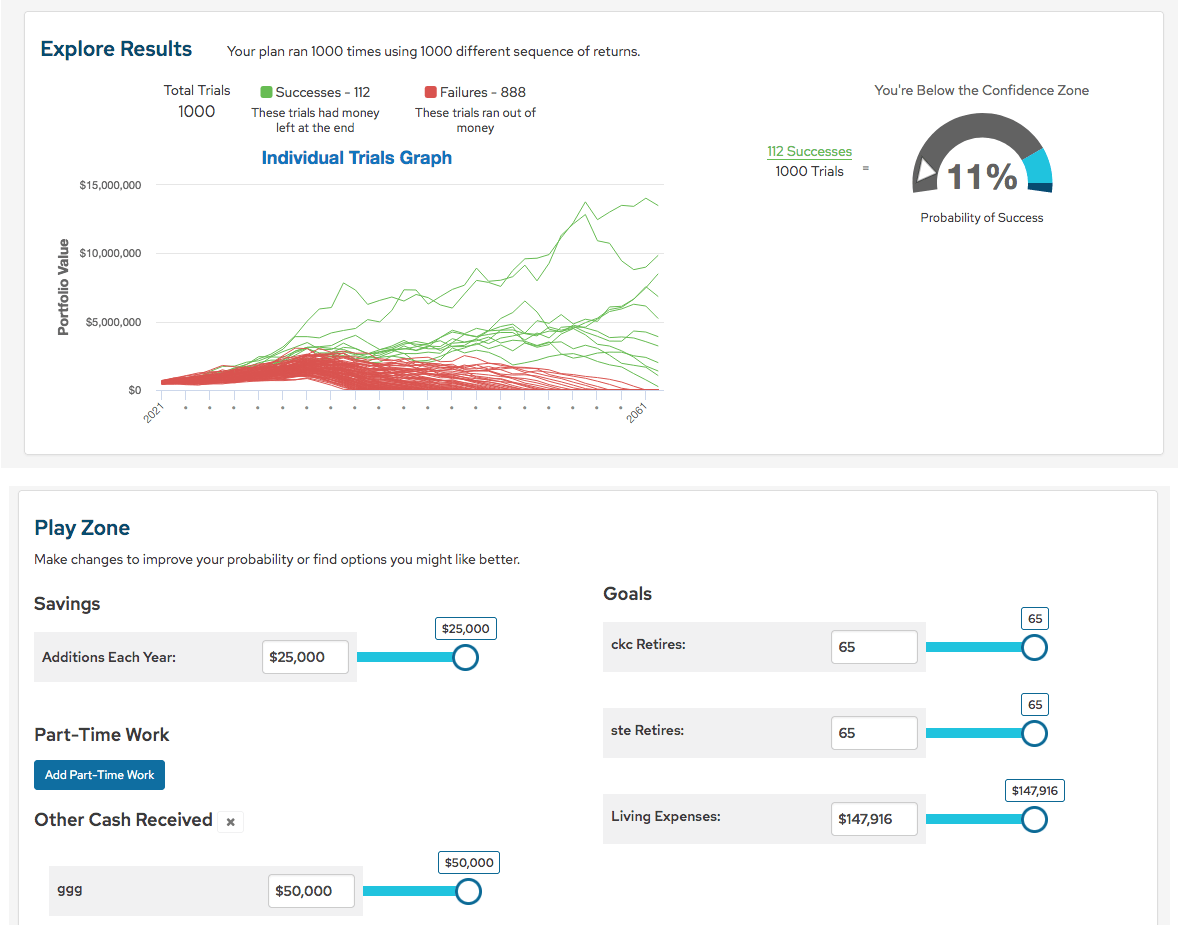Click the ckc Retires slider handle

[x=1033, y=647]
